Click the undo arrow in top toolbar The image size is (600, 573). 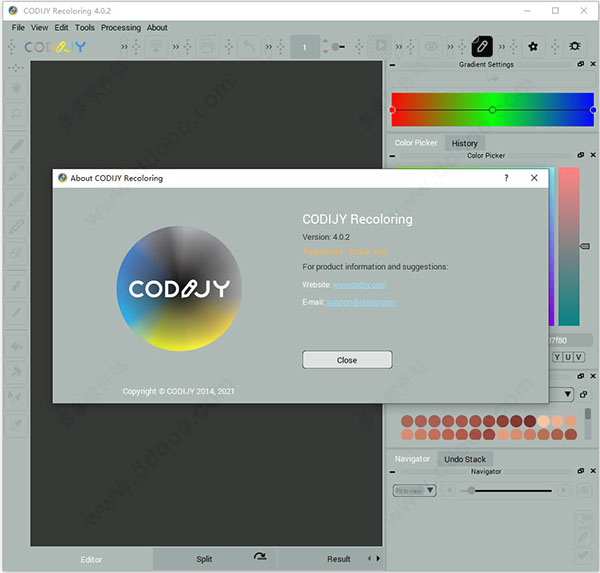249,47
